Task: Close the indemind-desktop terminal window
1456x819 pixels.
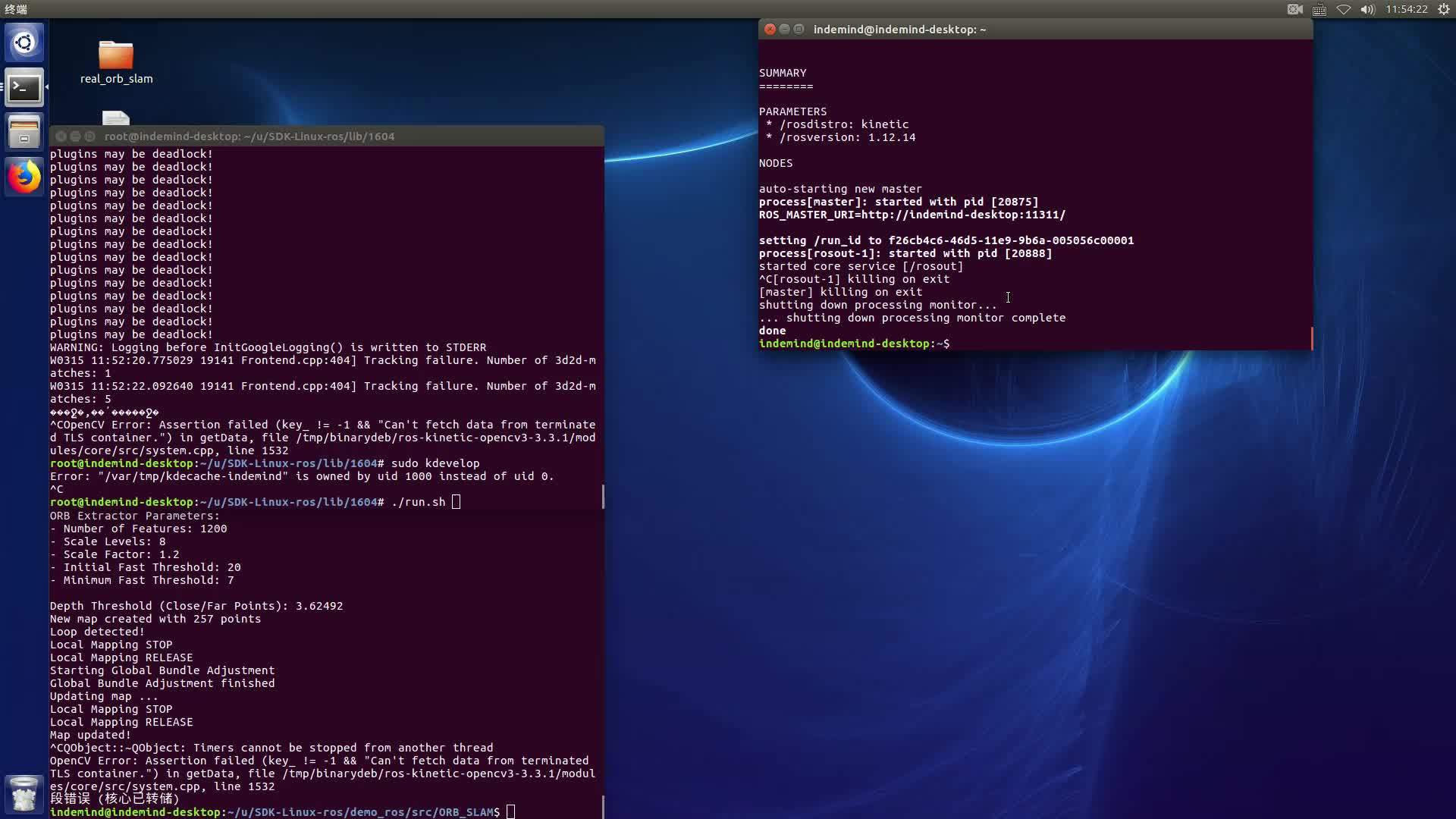Action: (x=770, y=29)
